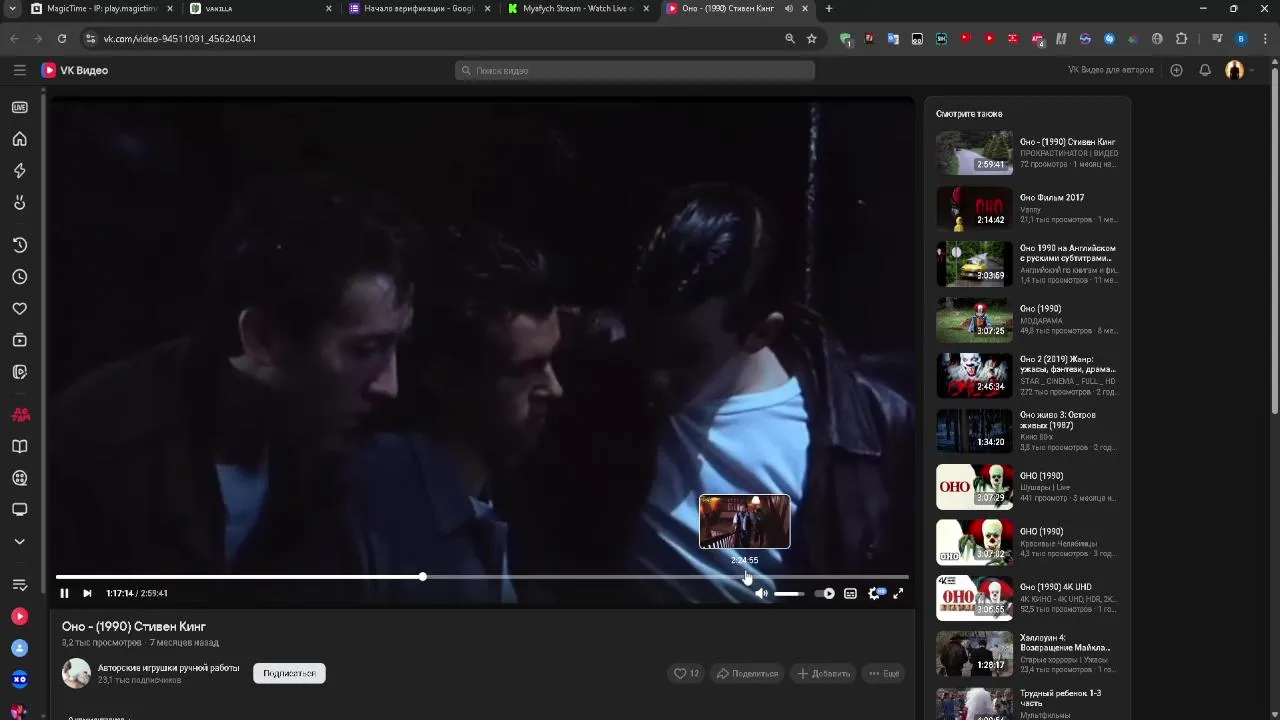
Task: Enter fullscreen mode
Action: click(898, 593)
